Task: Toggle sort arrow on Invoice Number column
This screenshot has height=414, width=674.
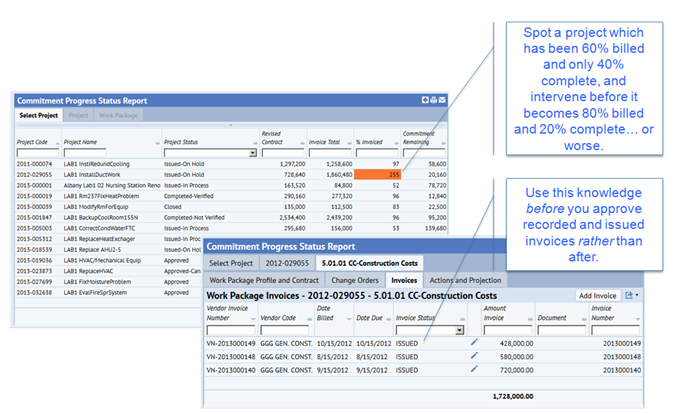Action: [x=637, y=319]
